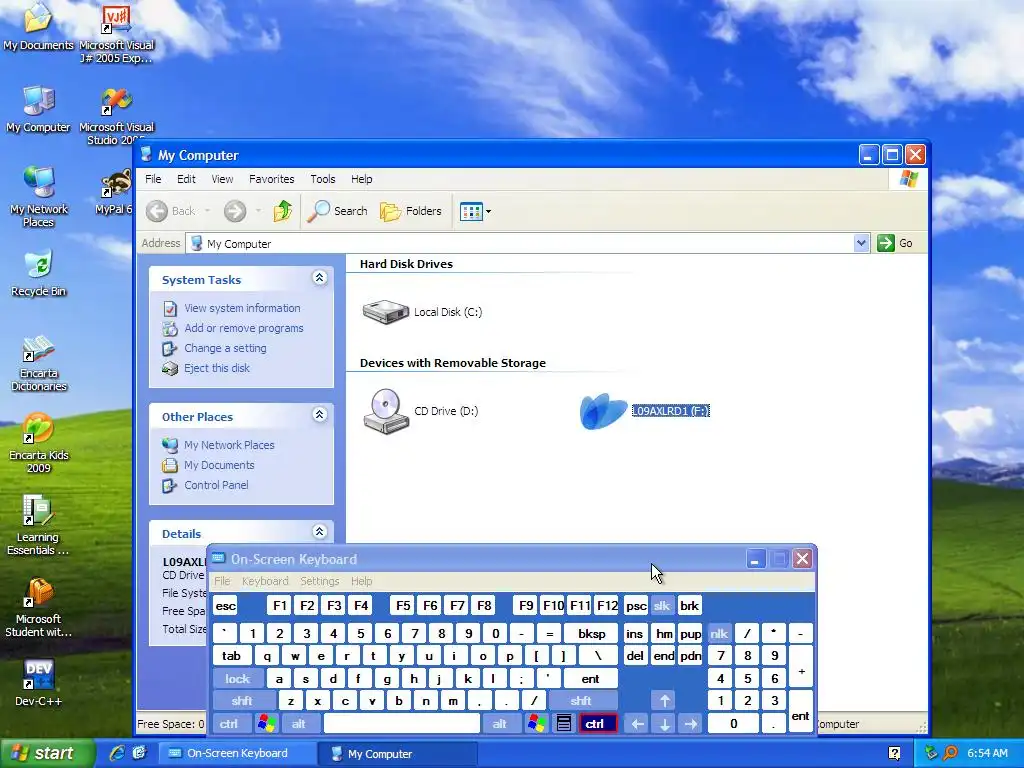The width and height of the screenshot is (1024, 768).
Task: Toggle the left shft key on keyboard
Action: (242, 701)
